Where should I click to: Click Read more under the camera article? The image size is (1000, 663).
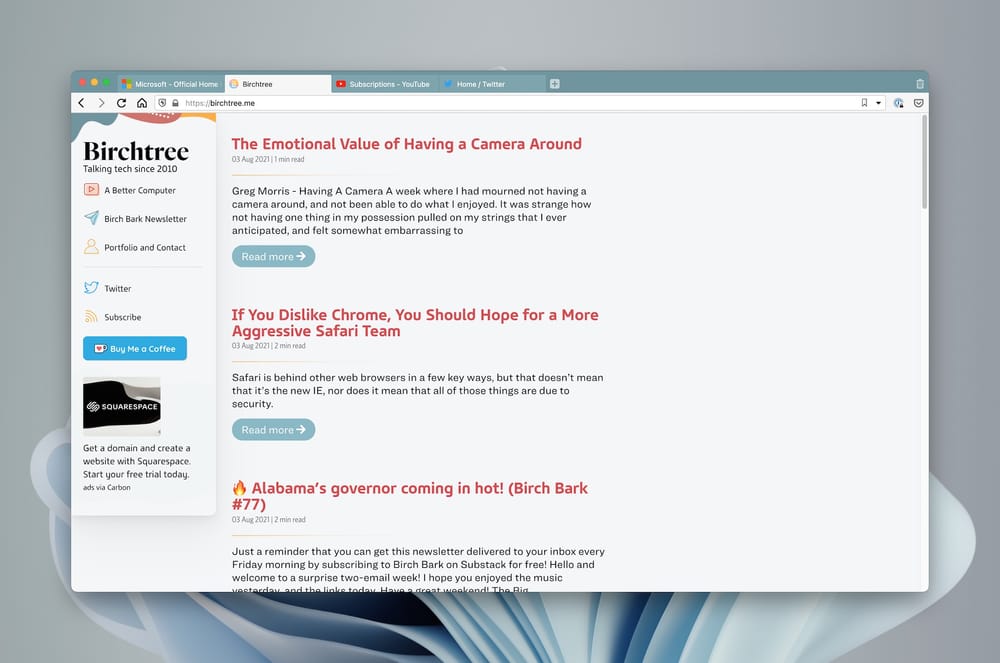(273, 256)
